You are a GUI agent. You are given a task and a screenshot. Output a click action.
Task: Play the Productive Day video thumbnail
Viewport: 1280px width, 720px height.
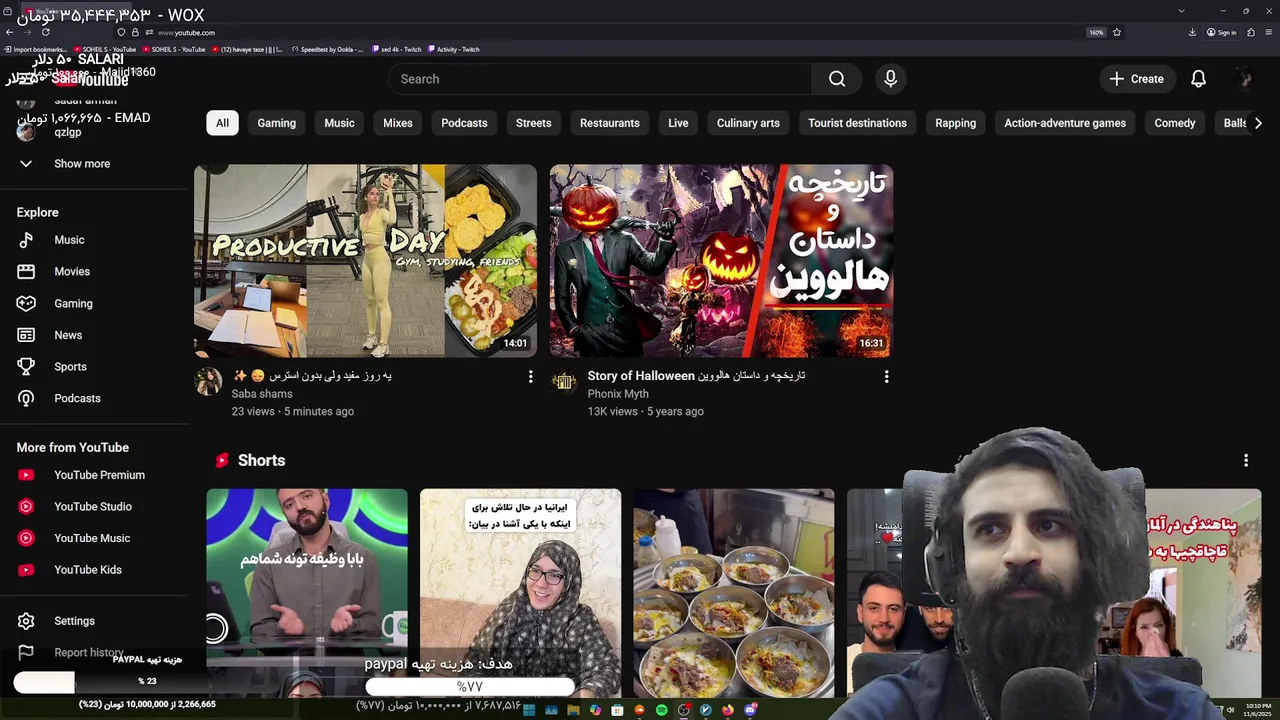[x=365, y=261]
